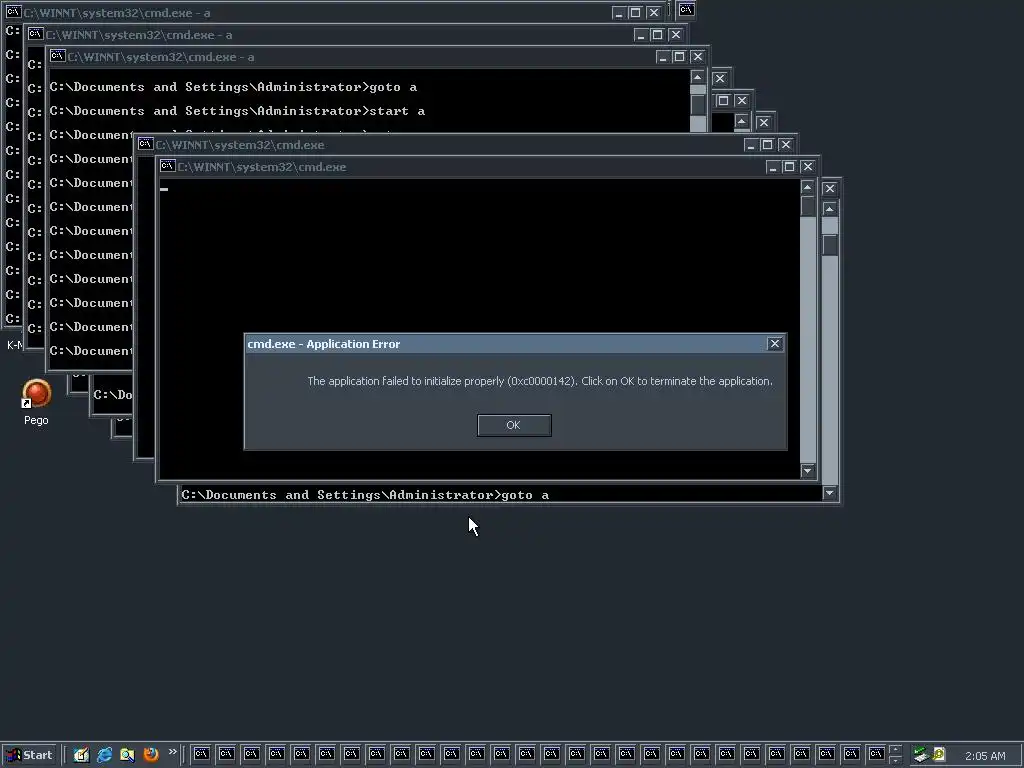Click scroll-up arrow in third 'cmd.exe - a' window
Viewport: 1024px width, 768px height.
point(697,78)
